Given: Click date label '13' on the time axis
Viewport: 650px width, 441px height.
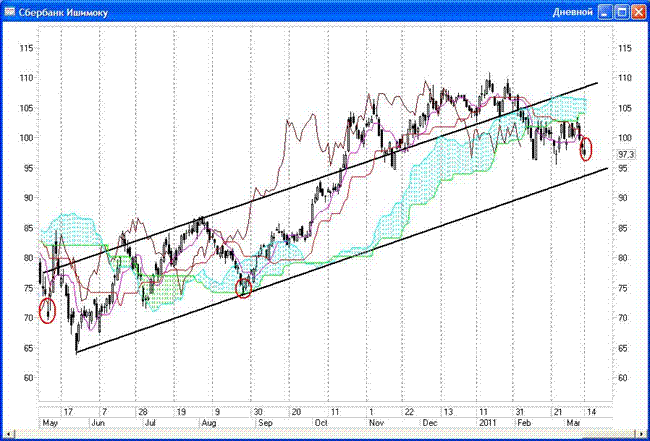Looking at the screenshot, I should pyautogui.click(x=448, y=412).
